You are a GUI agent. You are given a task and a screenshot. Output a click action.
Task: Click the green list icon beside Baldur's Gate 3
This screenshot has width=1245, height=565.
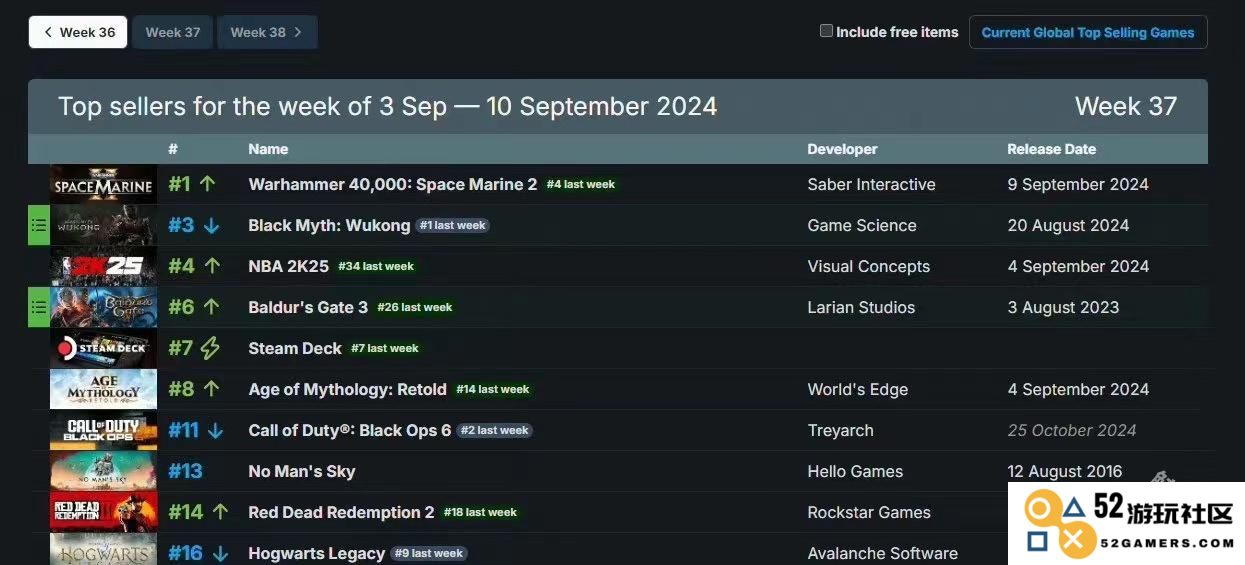(x=39, y=308)
